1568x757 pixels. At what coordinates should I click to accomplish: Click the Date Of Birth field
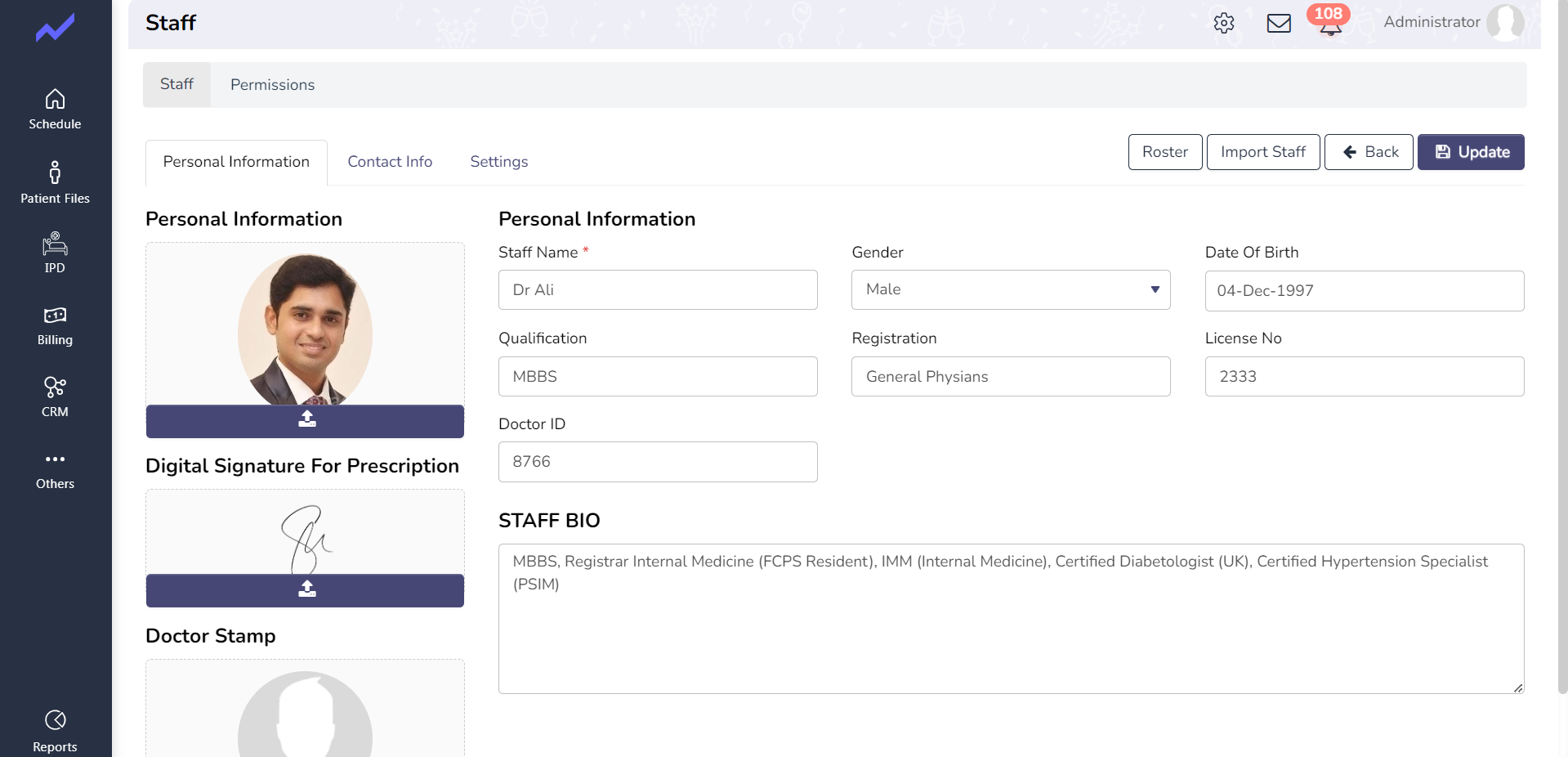click(1365, 291)
